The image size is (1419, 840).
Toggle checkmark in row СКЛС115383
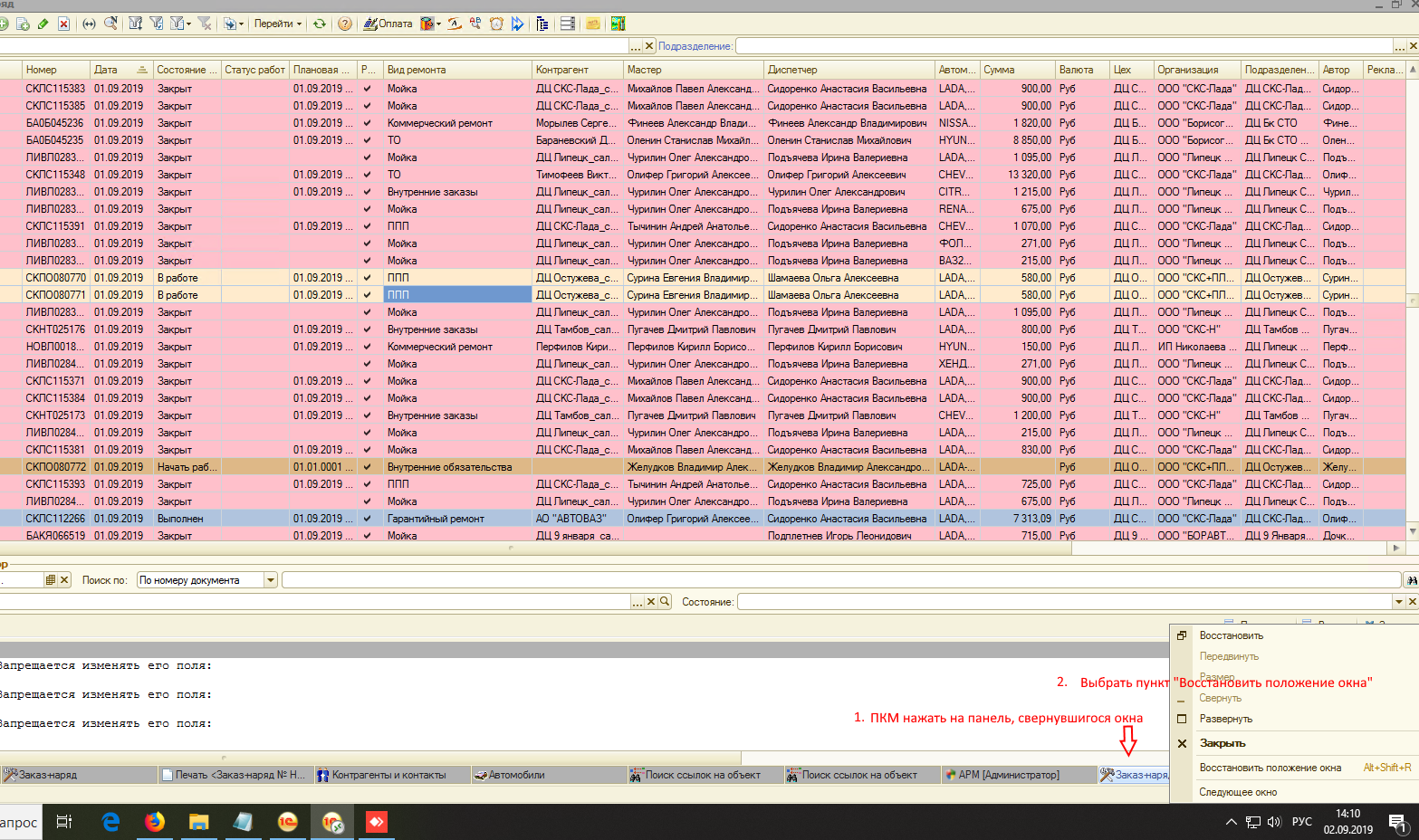pyautogui.click(x=367, y=89)
